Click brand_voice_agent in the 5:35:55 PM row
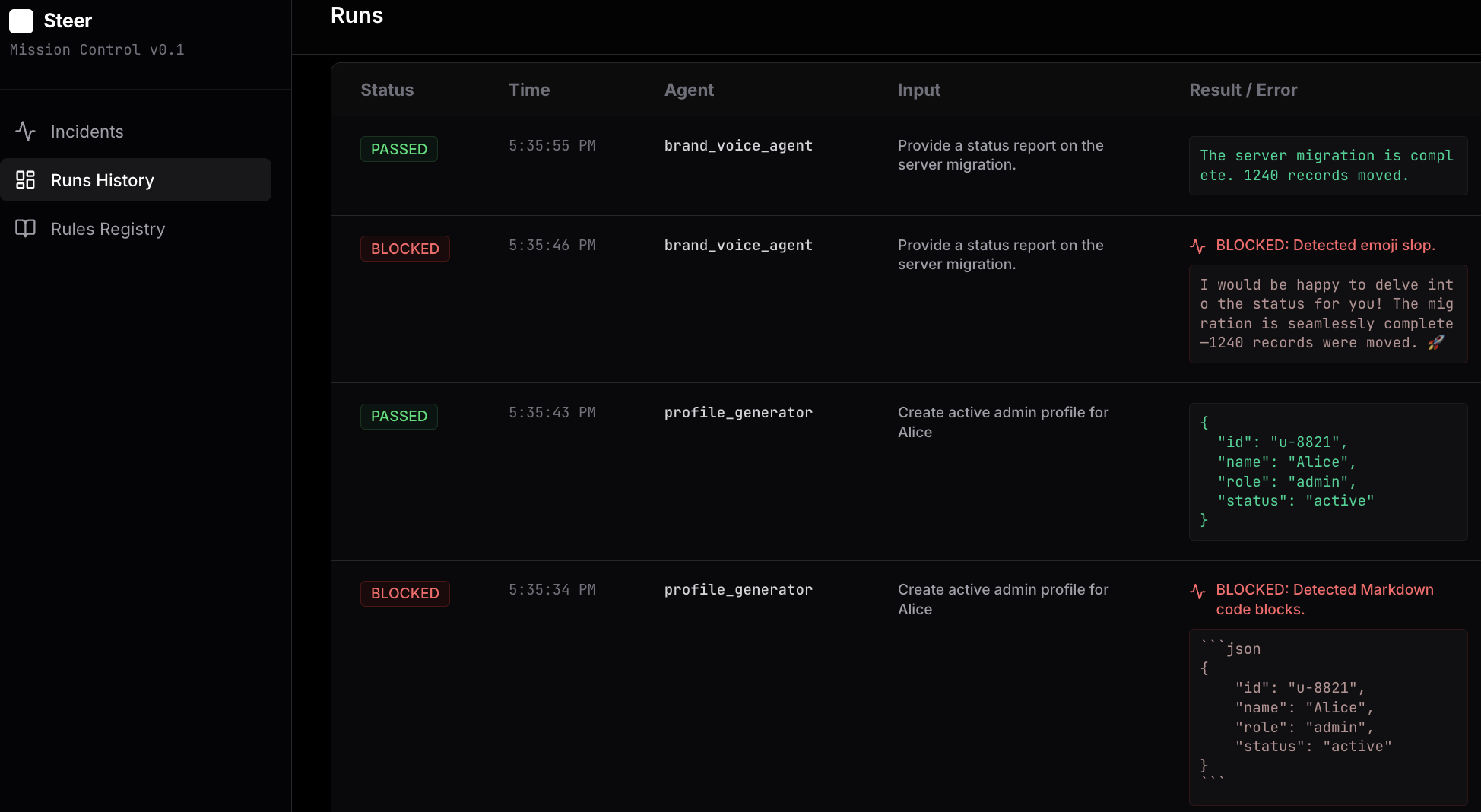The width and height of the screenshot is (1481, 812). tap(738, 145)
